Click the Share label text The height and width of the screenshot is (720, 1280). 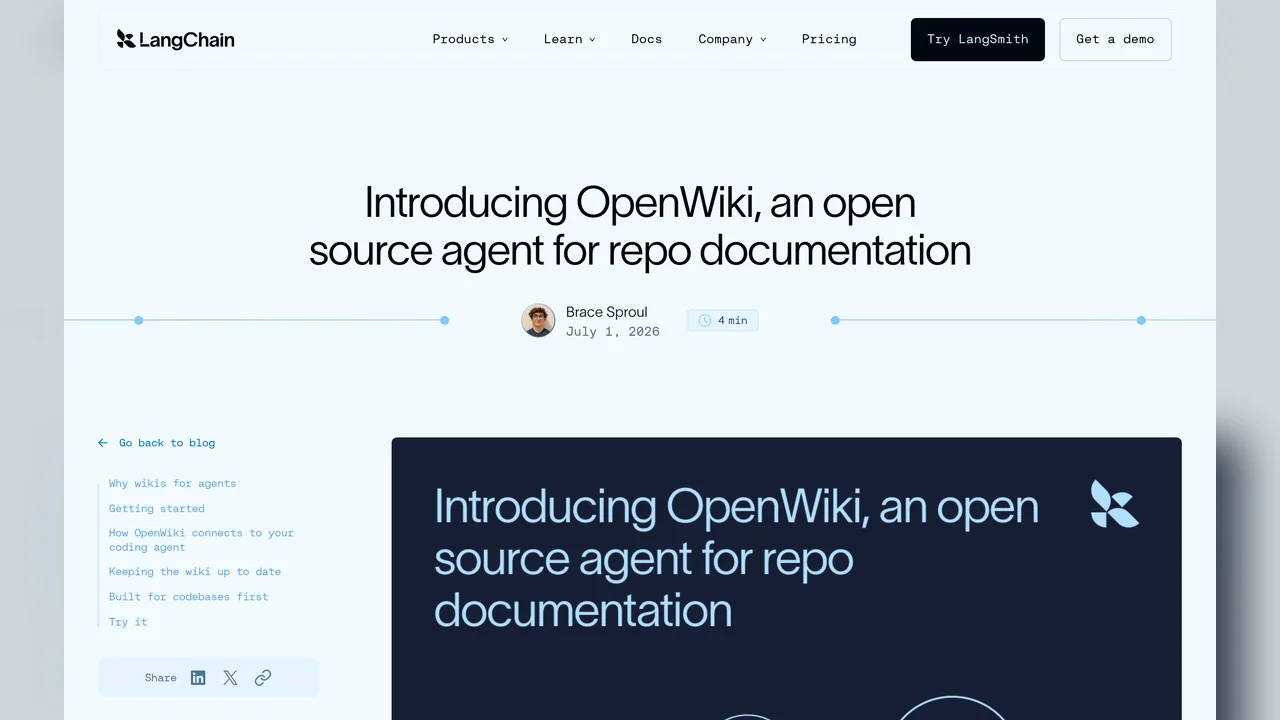click(x=160, y=678)
